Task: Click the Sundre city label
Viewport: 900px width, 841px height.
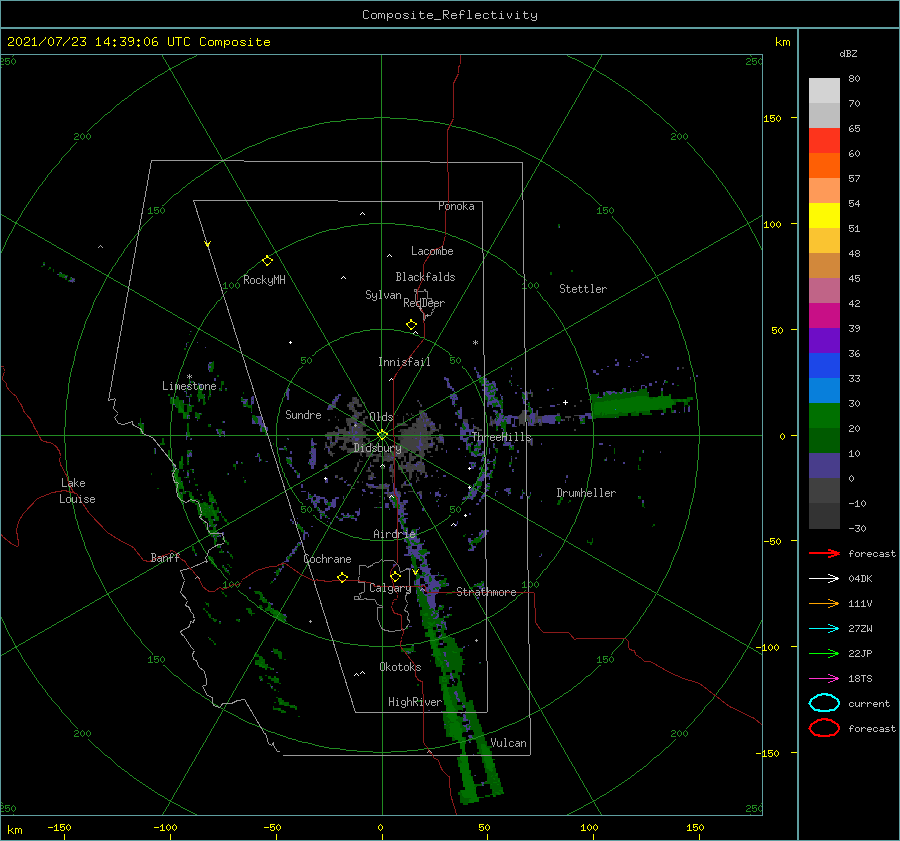Action: [303, 414]
